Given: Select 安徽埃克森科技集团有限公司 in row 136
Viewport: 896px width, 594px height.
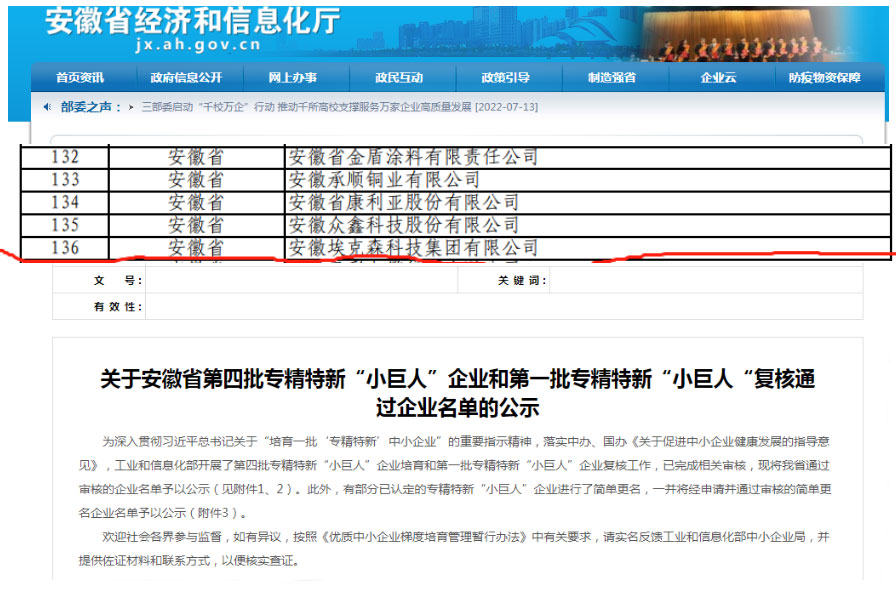Looking at the screenshot, I should [413, 248].
